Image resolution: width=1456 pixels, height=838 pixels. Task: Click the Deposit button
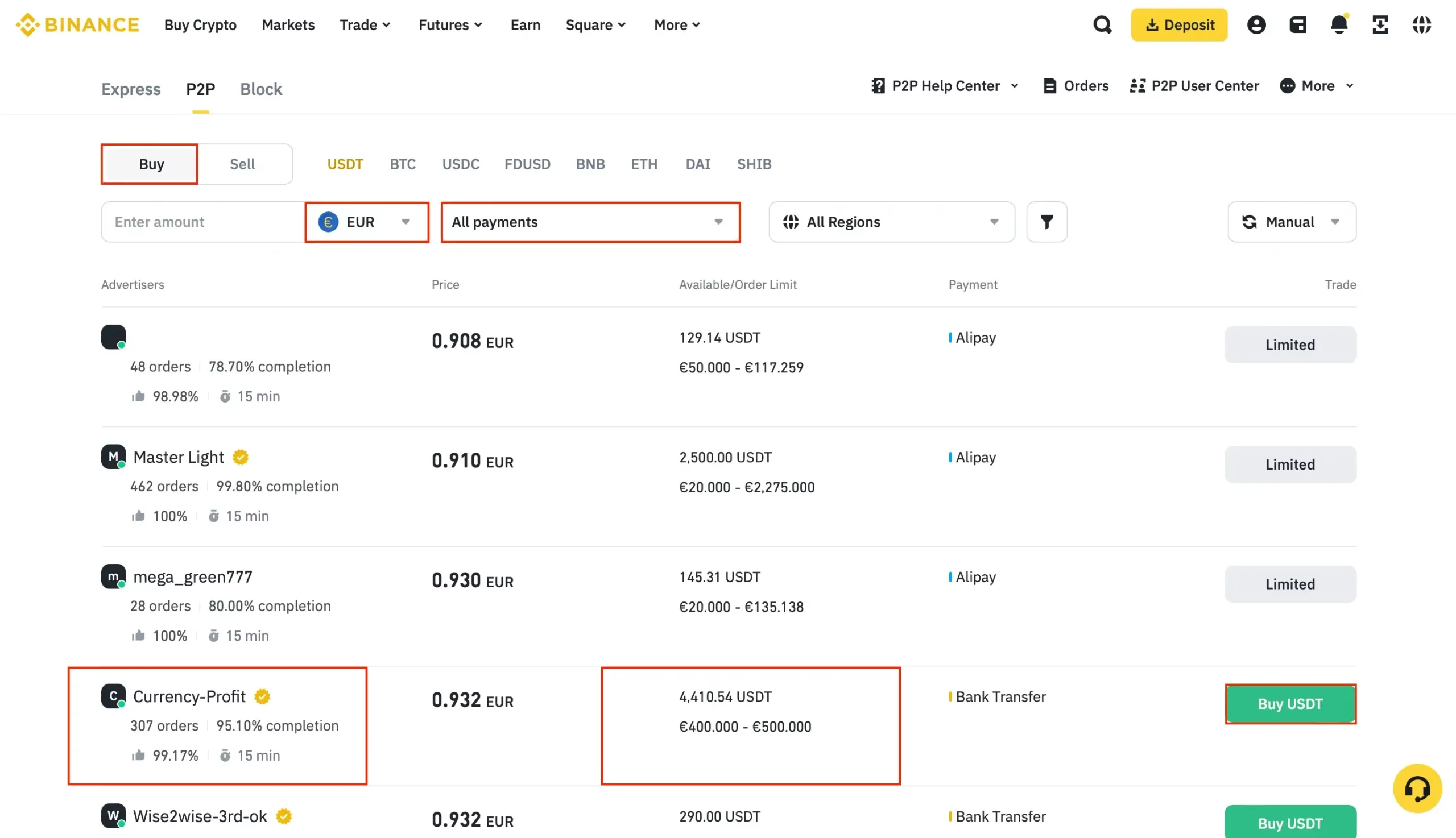point(1178,25)
